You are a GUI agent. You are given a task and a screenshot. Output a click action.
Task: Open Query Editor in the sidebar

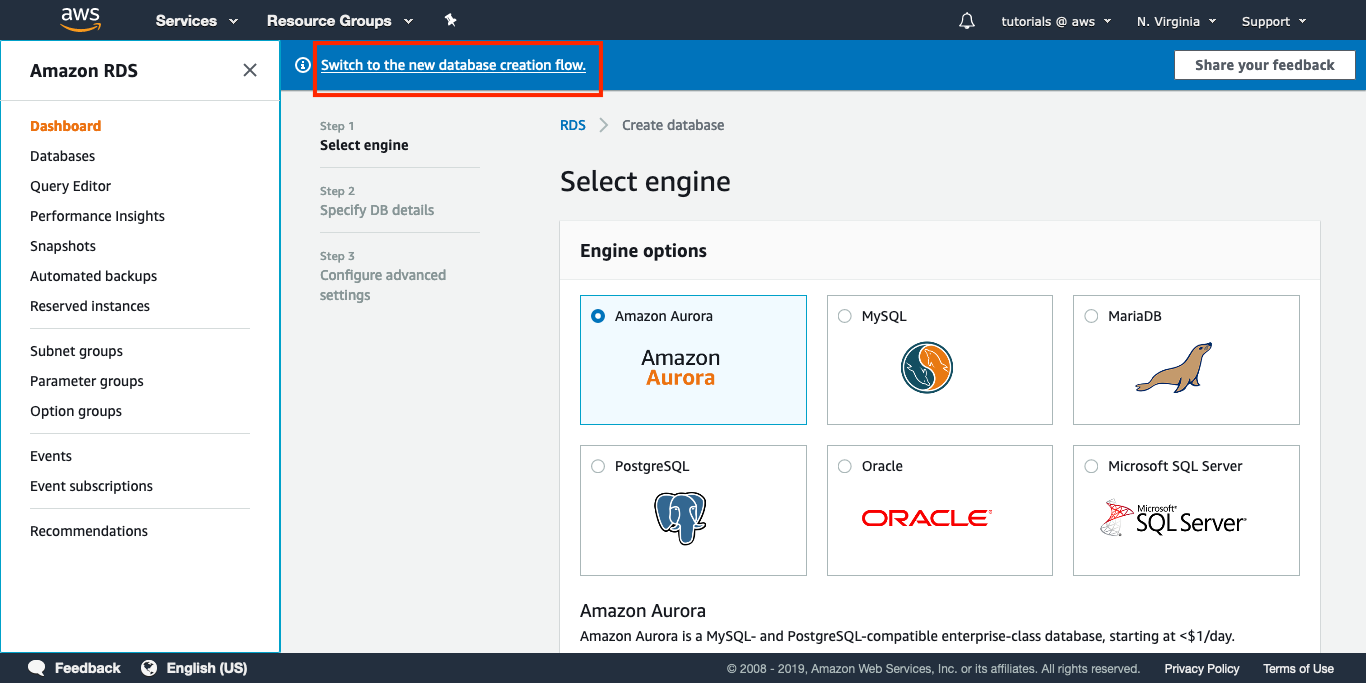[71, 186]
